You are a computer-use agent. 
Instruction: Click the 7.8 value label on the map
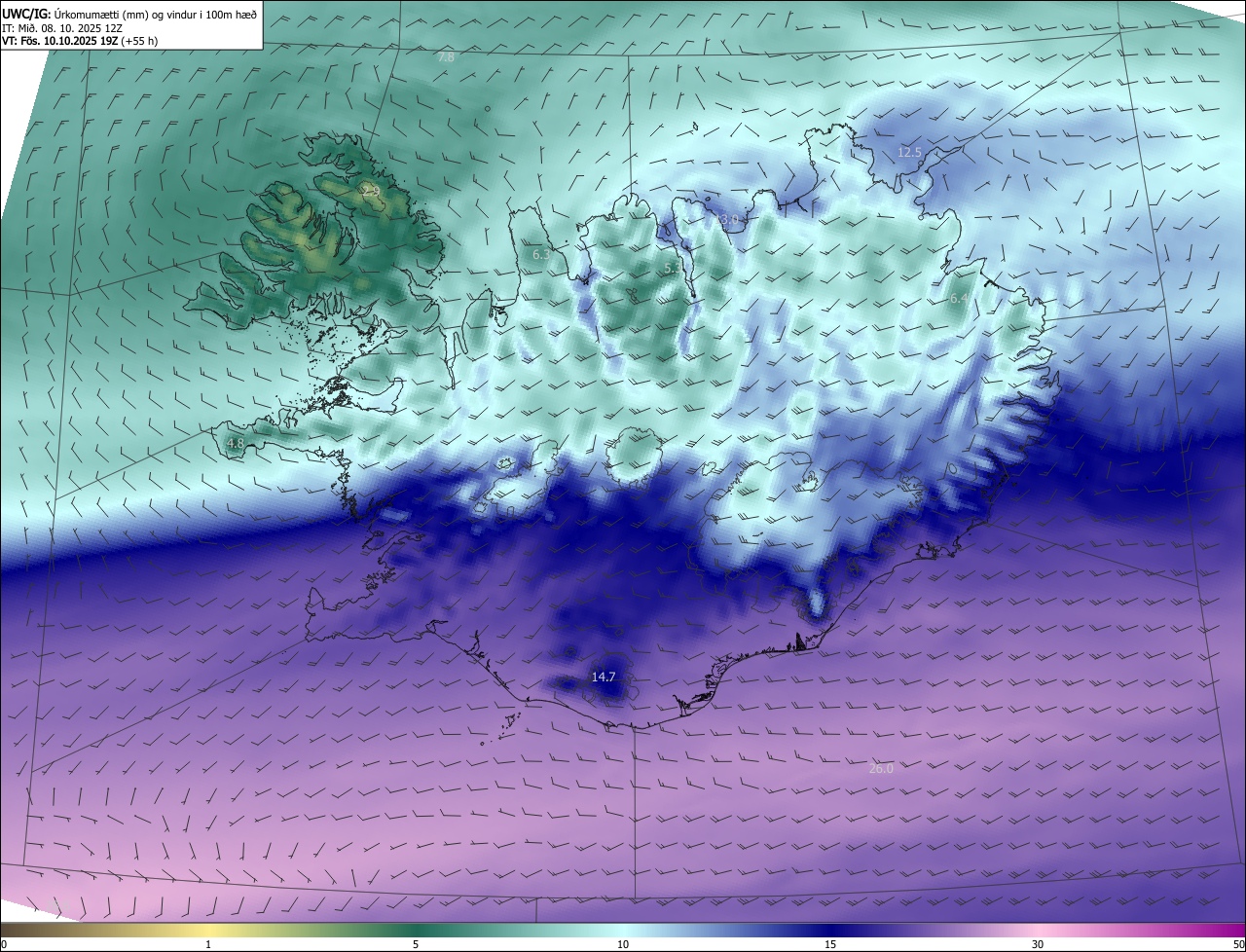click(446, 58)
